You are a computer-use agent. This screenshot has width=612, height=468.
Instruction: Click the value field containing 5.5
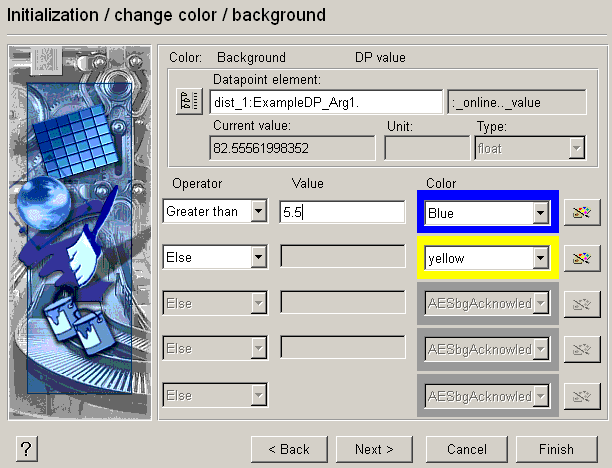click(342, 212)
